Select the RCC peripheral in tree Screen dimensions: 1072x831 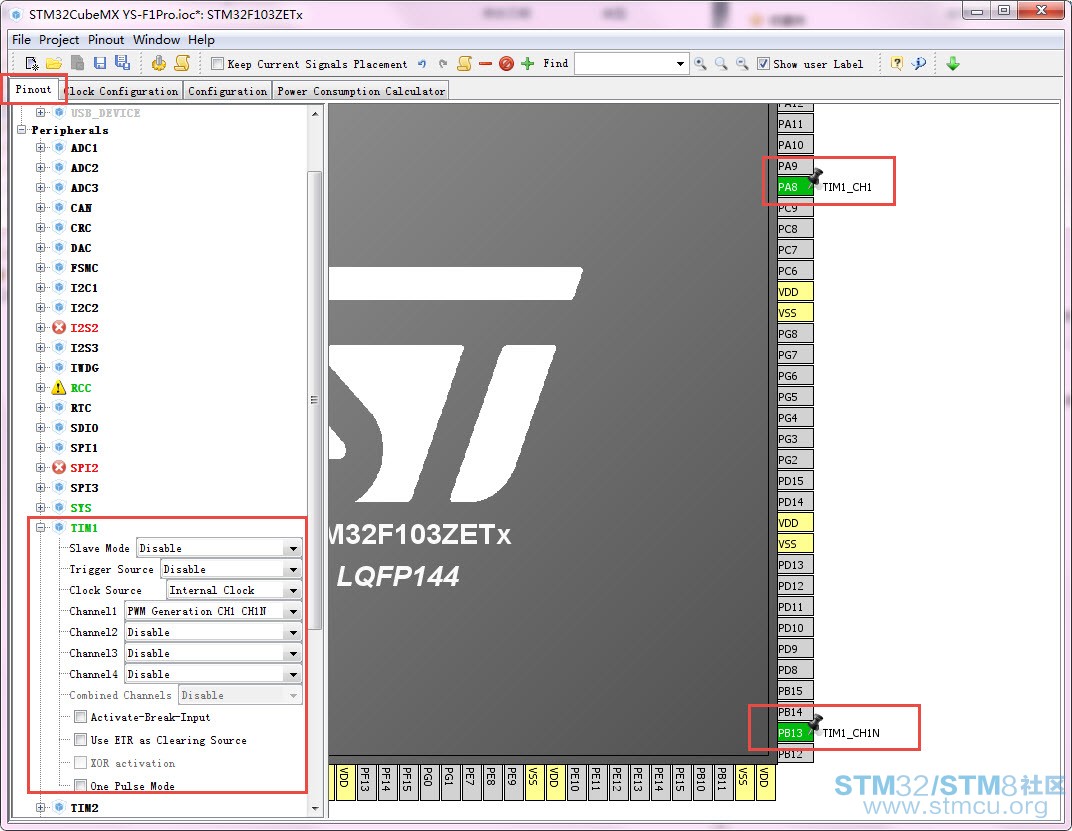(81, 388)
